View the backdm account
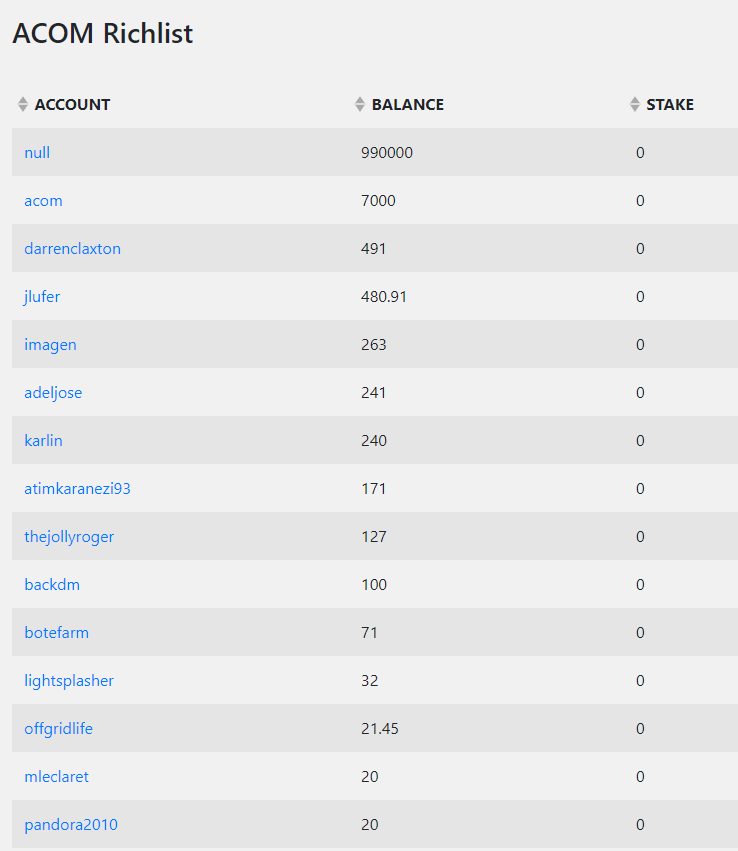Screen dimensions: 738x851 [x=52, y=585]
